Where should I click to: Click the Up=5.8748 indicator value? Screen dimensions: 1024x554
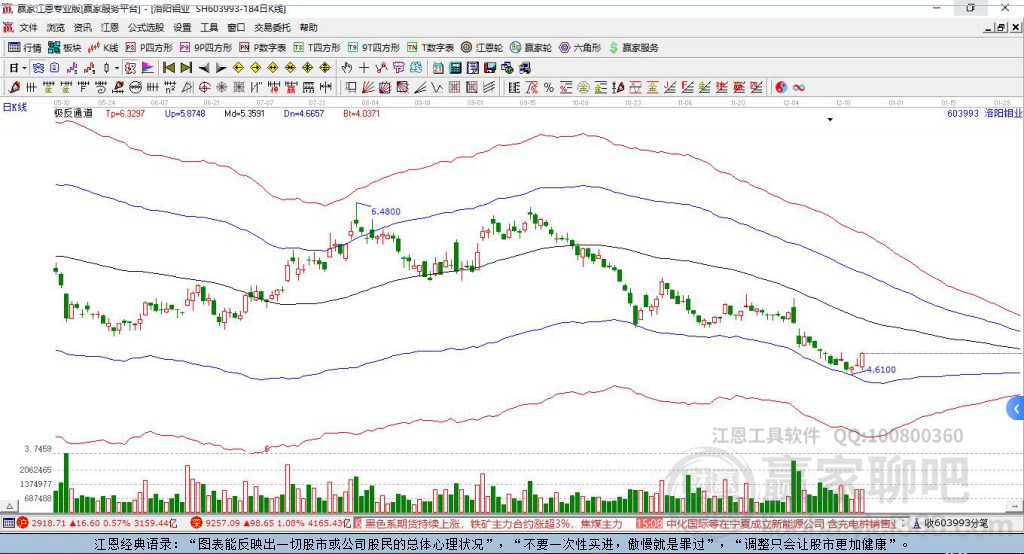(x=185, y=114)
